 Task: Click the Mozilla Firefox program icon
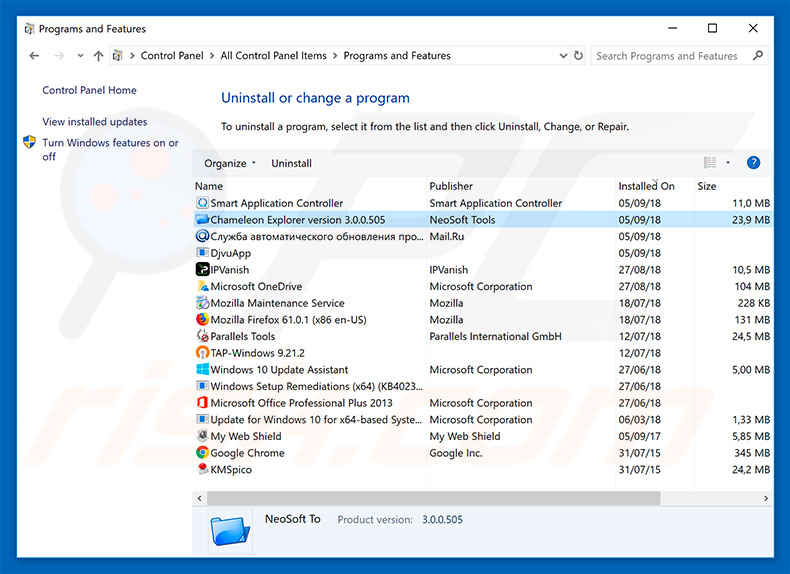pyautogui.click(x=202, y=320)
